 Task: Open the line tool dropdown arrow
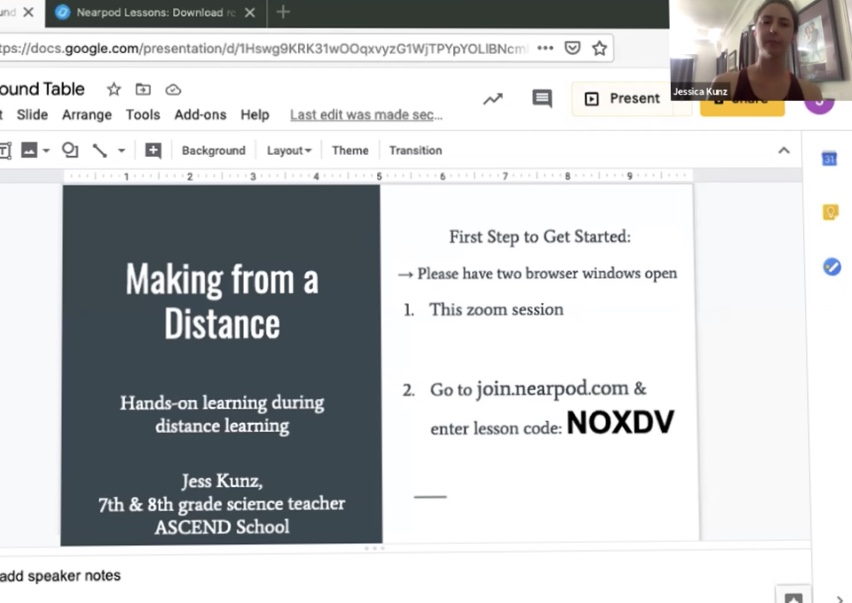click(121, 150)
